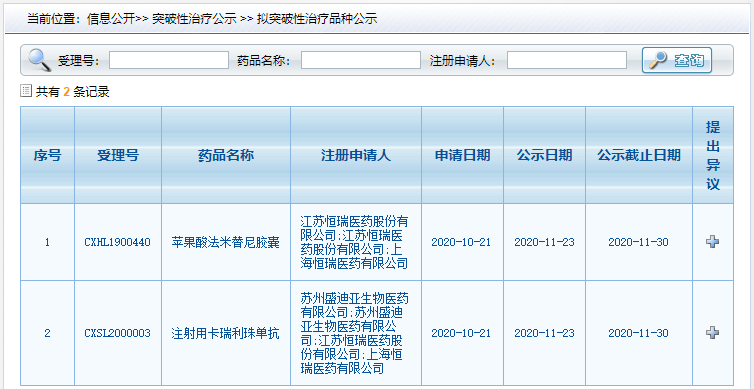This screenshot has width=754, height=389.
Task: Click drug name 注射用卡瑞利珠单抗
Action: (x=226, y=333)
